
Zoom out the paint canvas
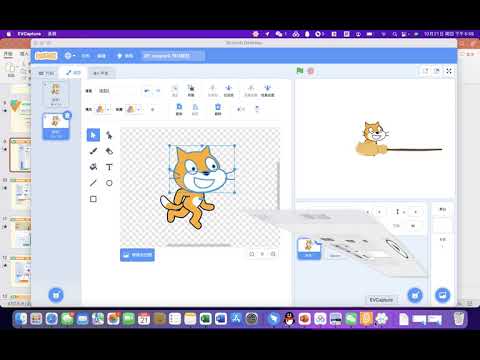point(252,254)
